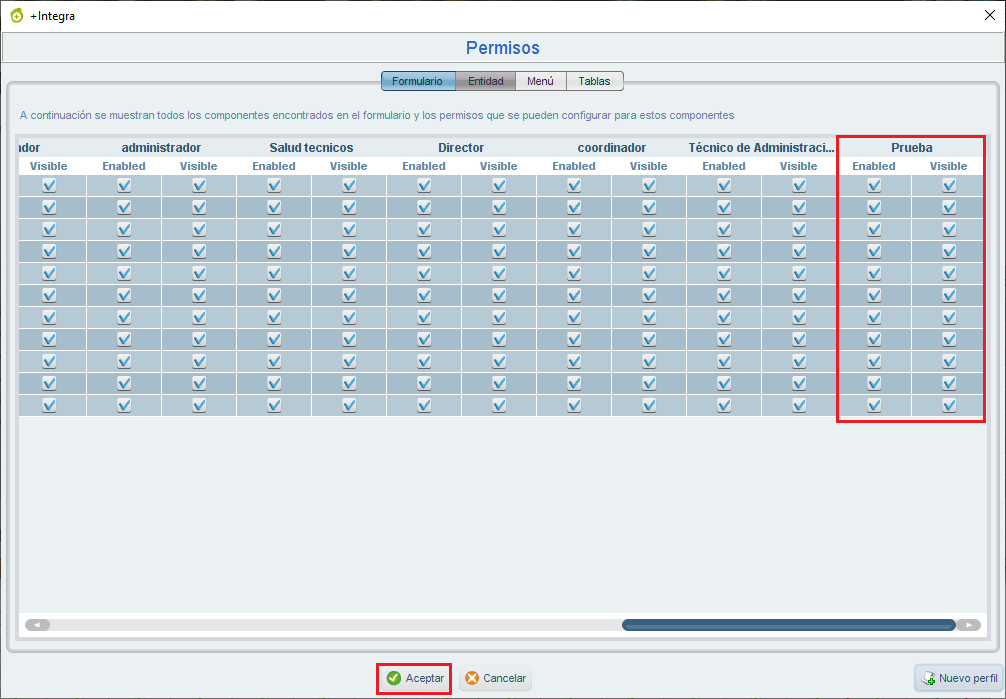Image resolution: width=1006 pixels, height=699 pixels.
Task: Switch to the Formulario tab
Action: click(x=418, y=82)
